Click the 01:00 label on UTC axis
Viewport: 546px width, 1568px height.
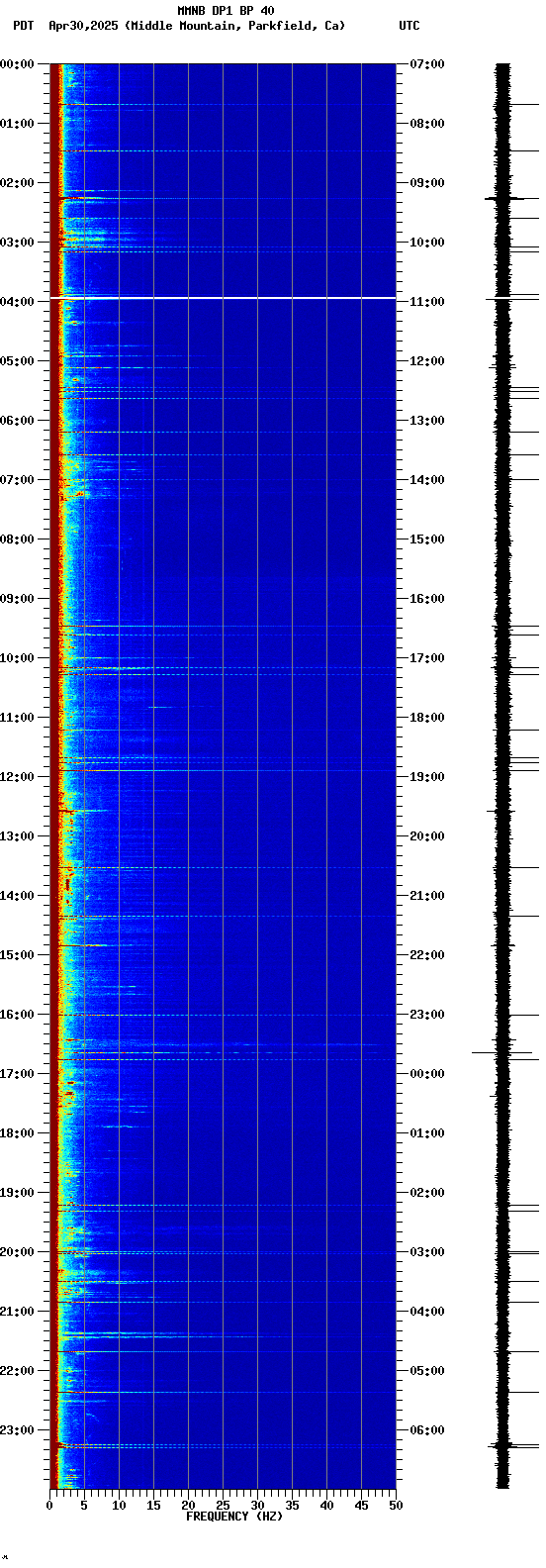pos(426,1133)
